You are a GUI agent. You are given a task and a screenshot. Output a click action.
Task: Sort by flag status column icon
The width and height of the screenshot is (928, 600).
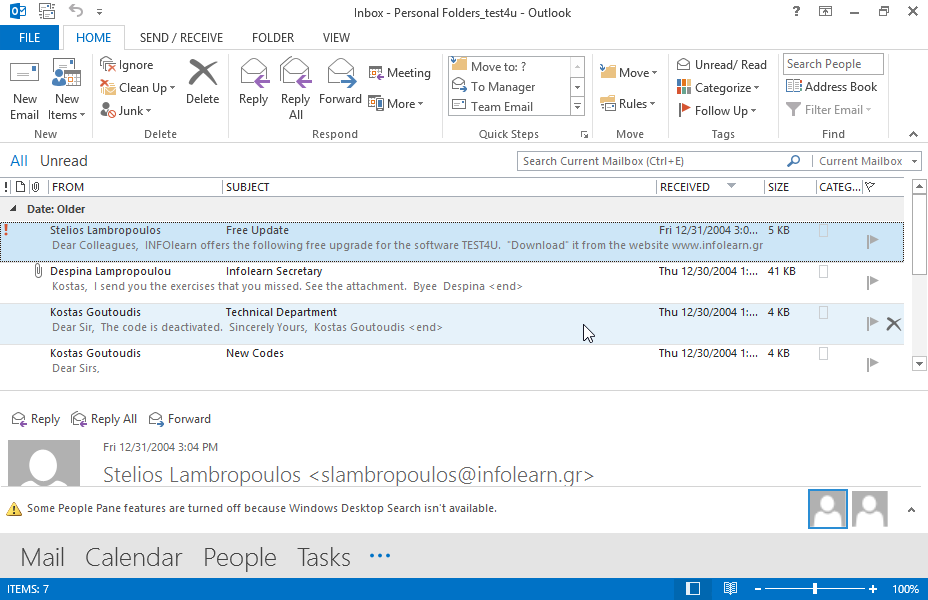(x=869, y=187)
